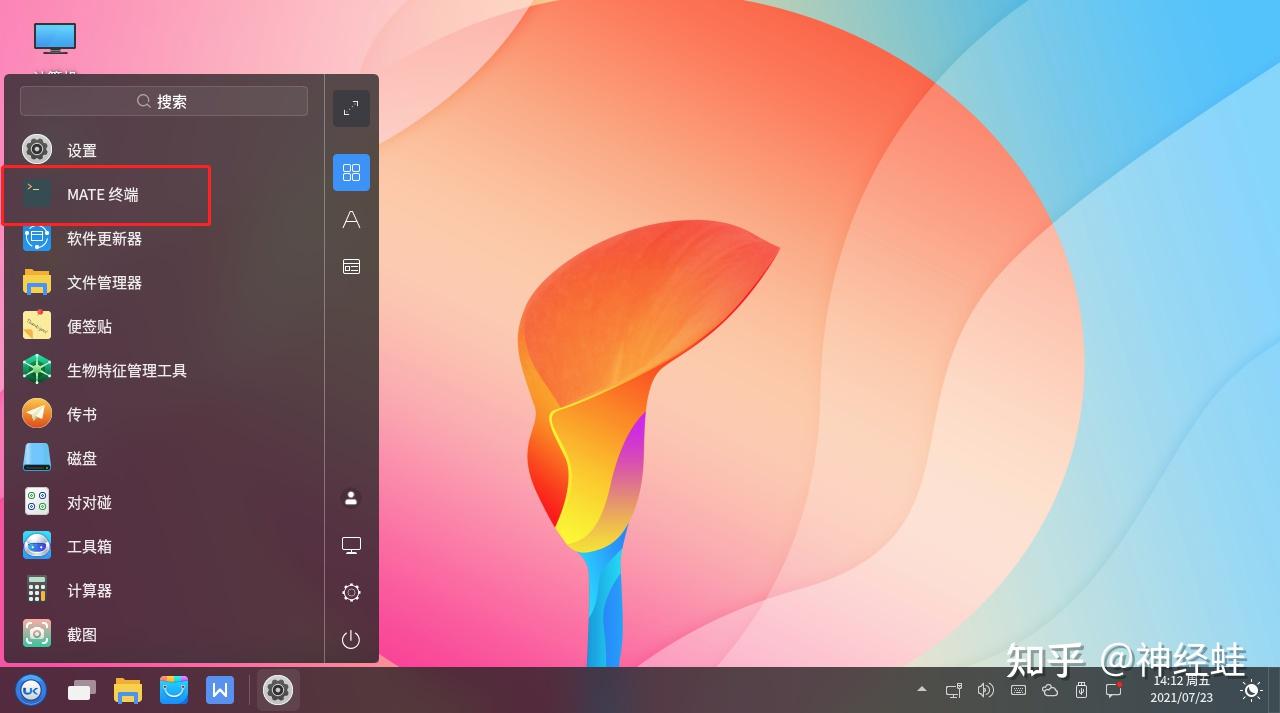Switch to alphabetical sorting view

[351, 219]
